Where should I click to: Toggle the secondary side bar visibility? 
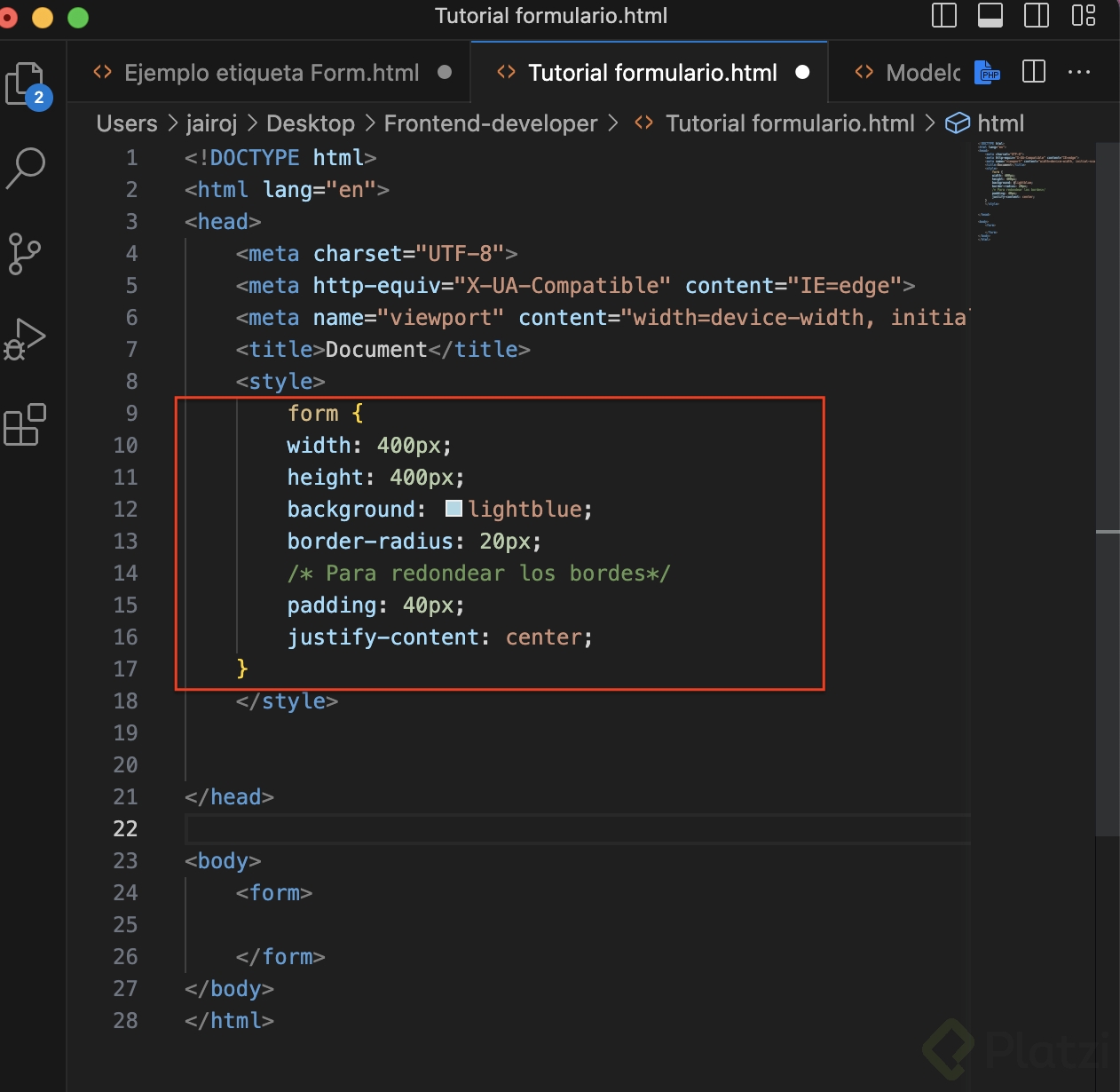[x=1036, y=15]
